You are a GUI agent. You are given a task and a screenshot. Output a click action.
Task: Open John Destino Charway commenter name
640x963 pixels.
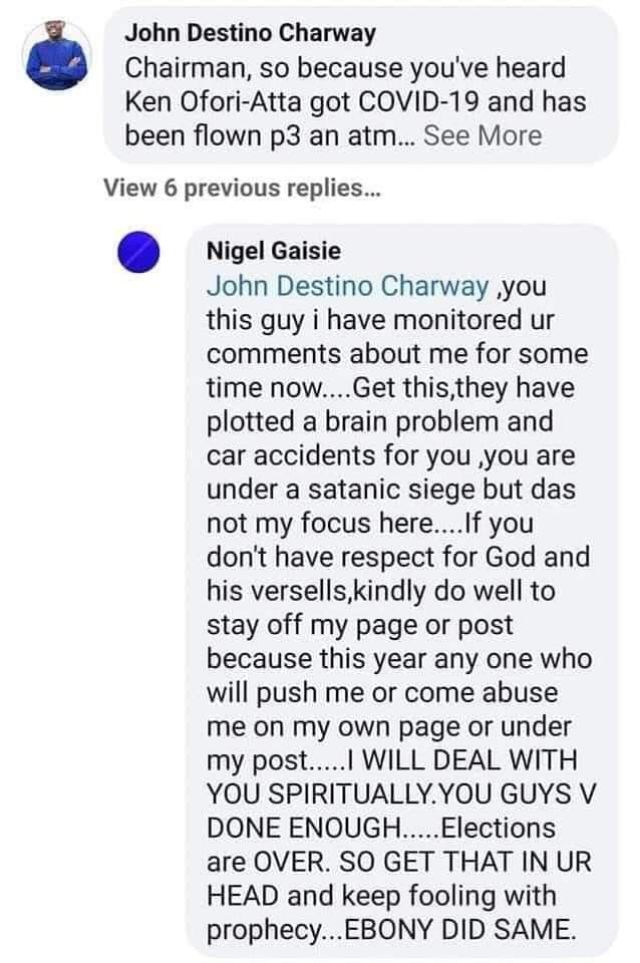tap(250, 33)
